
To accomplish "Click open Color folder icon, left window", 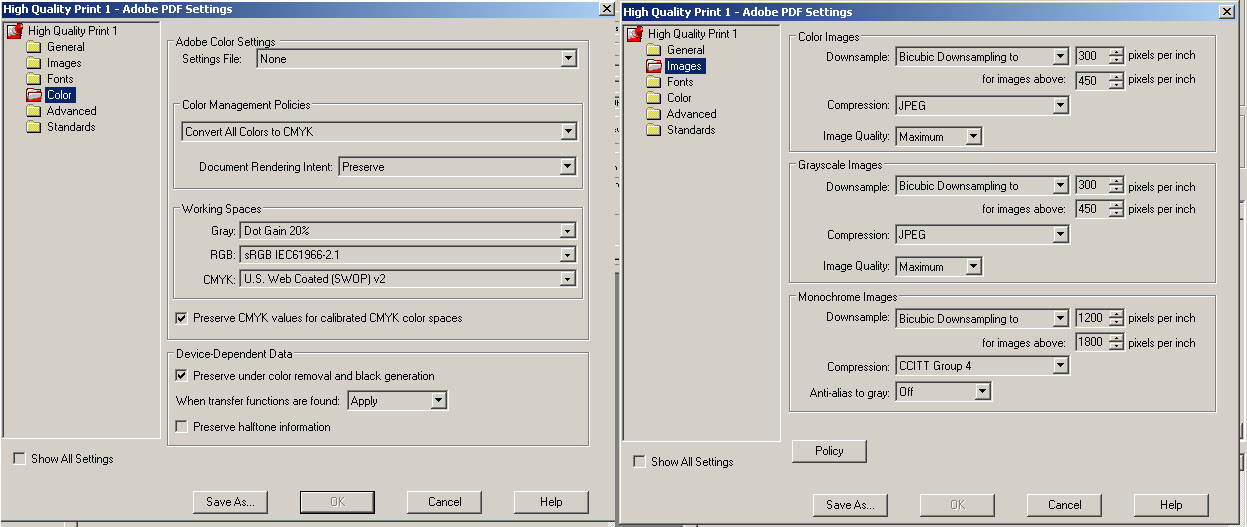I will (x=33, y=95).
